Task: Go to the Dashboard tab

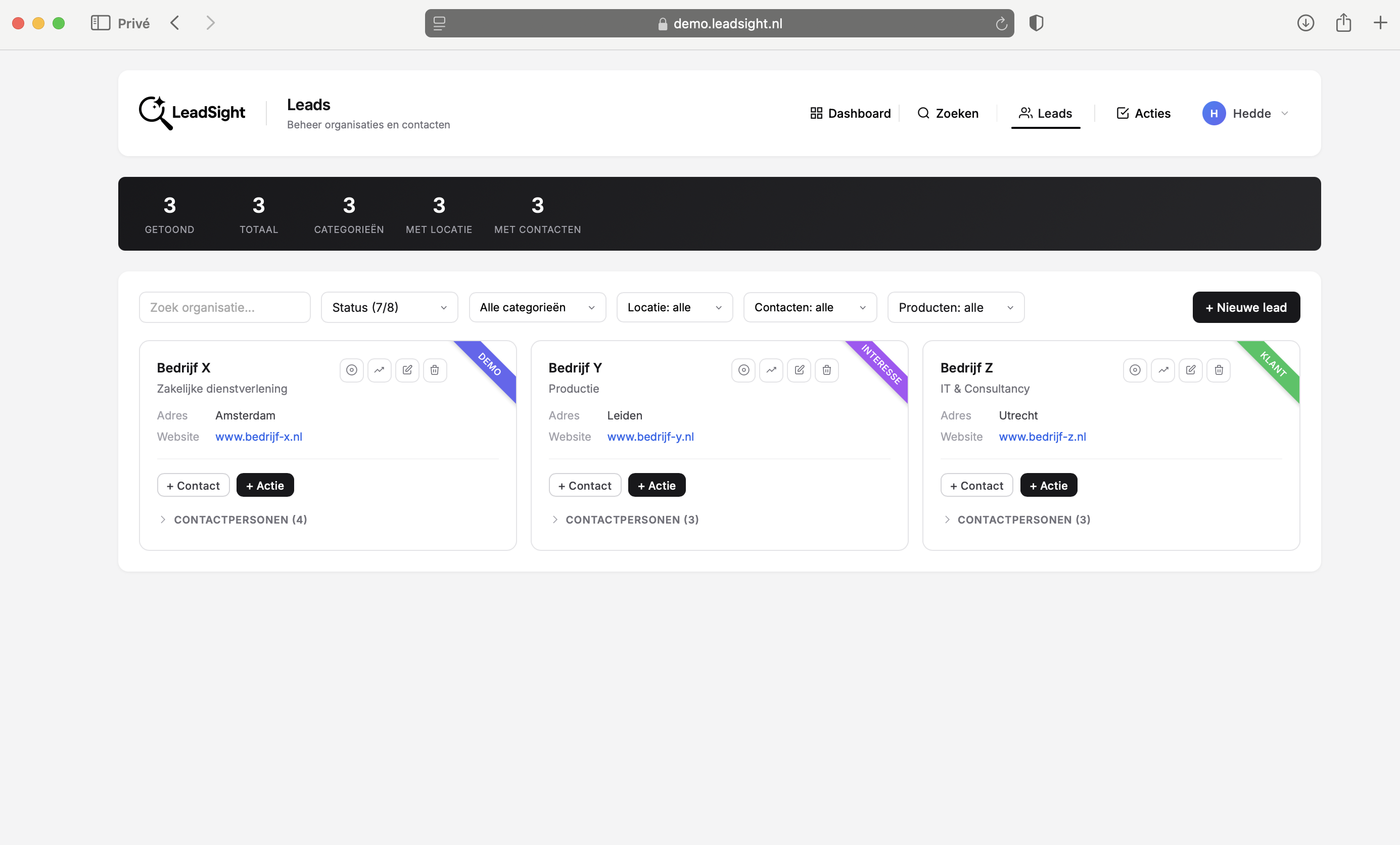Action: click(850, 113)
